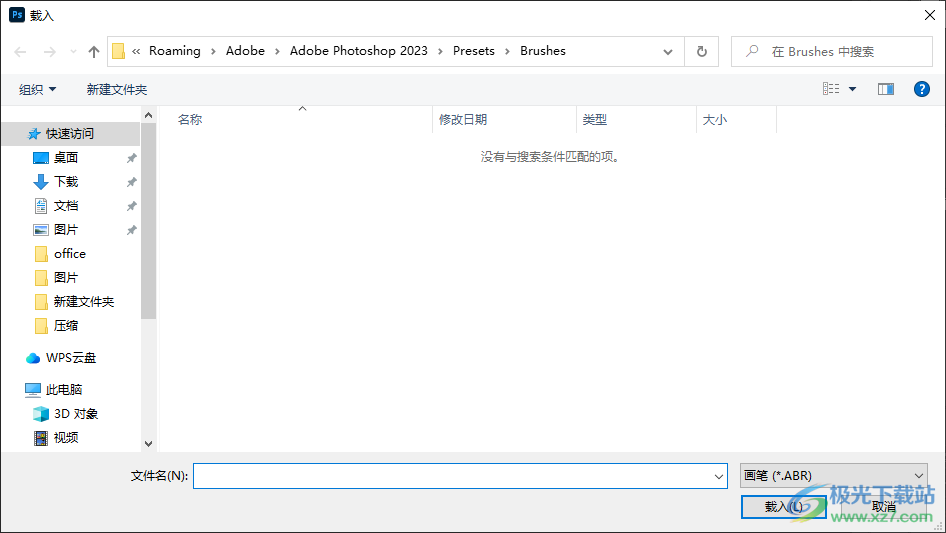Open the 画笔 (*.ABR) file type dropdown

834,476
